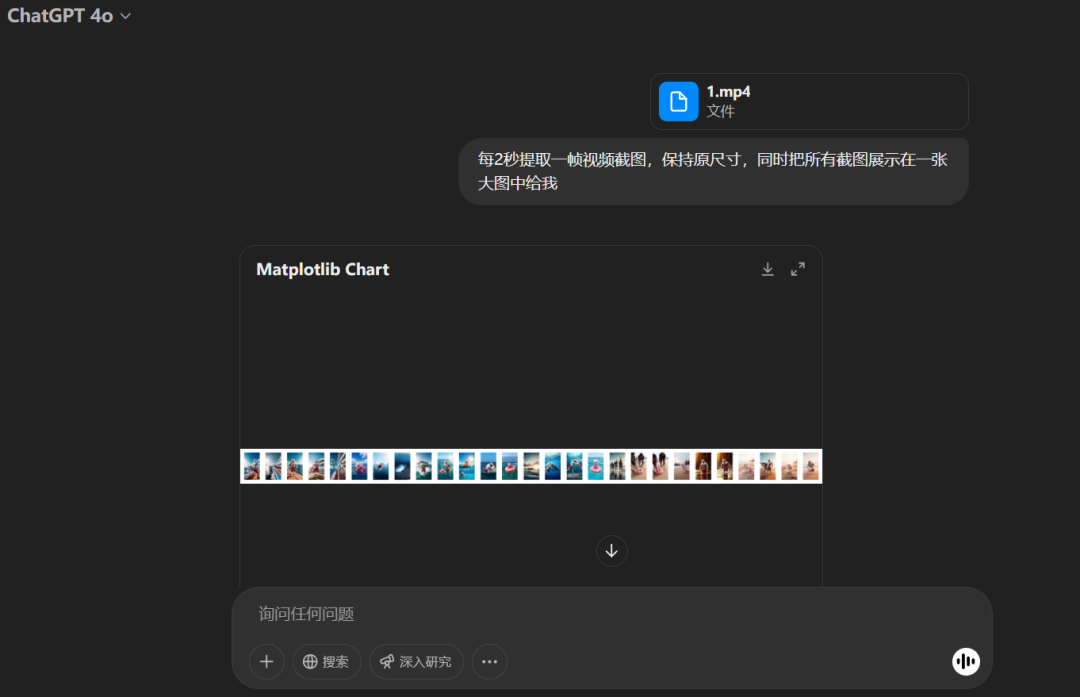Open the three-dots more tools menu

point(489,661)
